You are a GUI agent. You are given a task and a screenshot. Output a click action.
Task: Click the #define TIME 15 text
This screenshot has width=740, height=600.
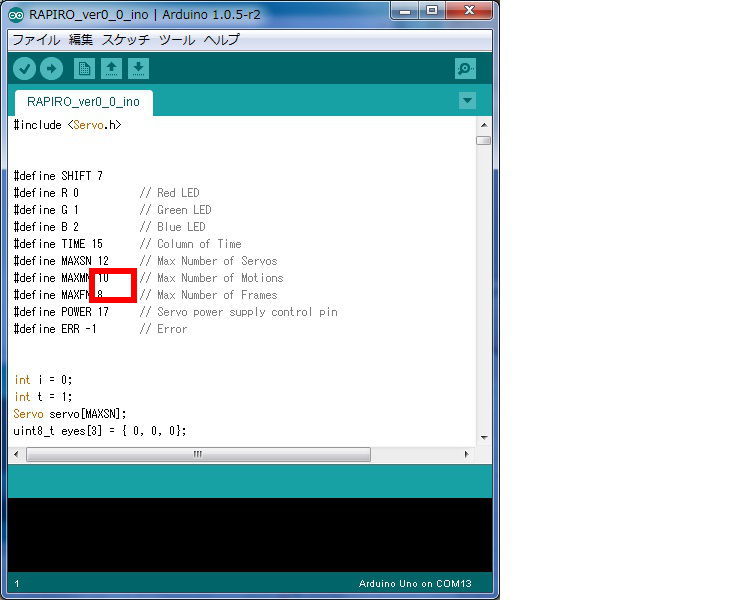pyautogui.click(x=58, y=244)
